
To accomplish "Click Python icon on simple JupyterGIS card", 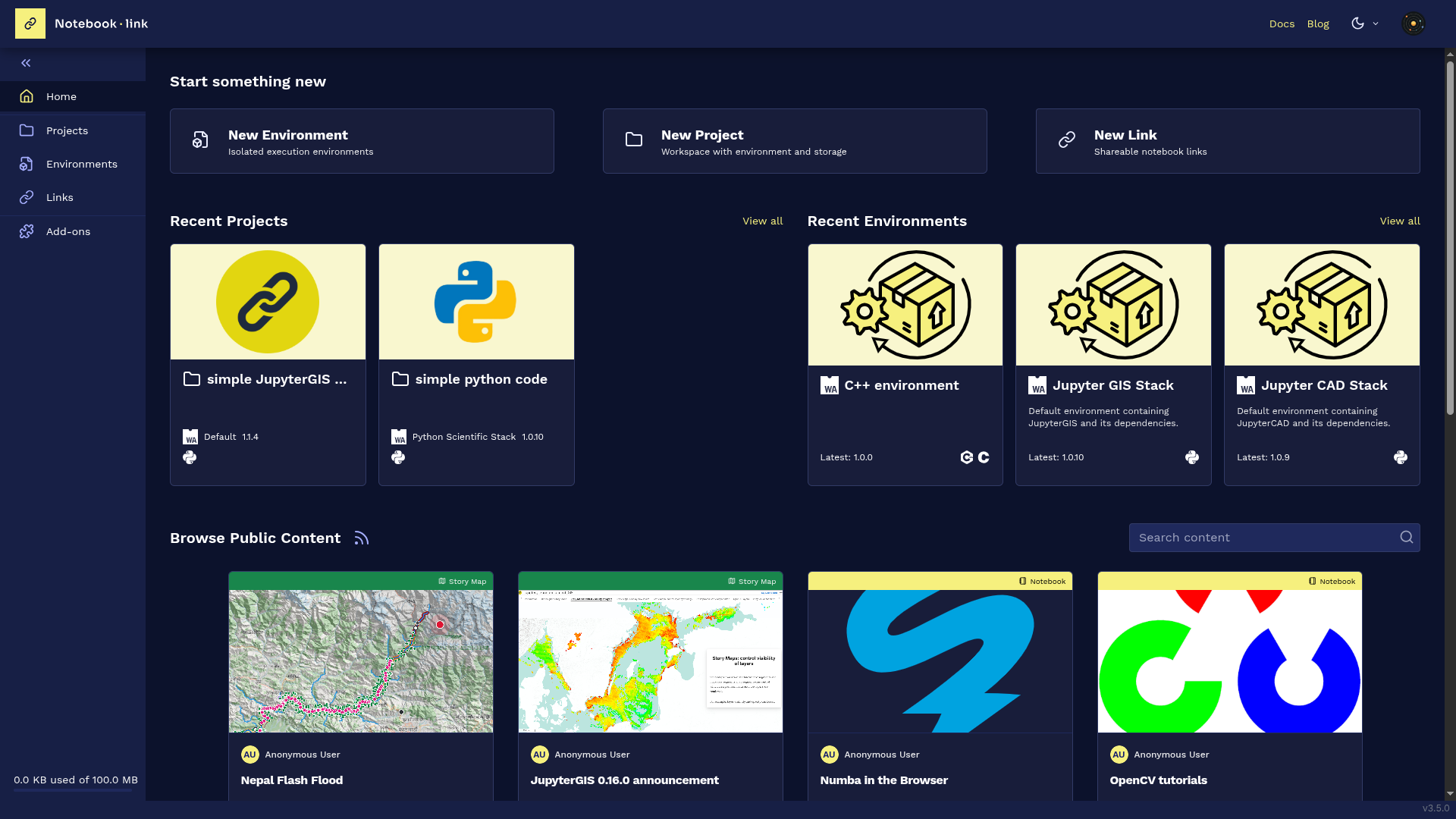I will pyautogui.click(x=190, y=457).
